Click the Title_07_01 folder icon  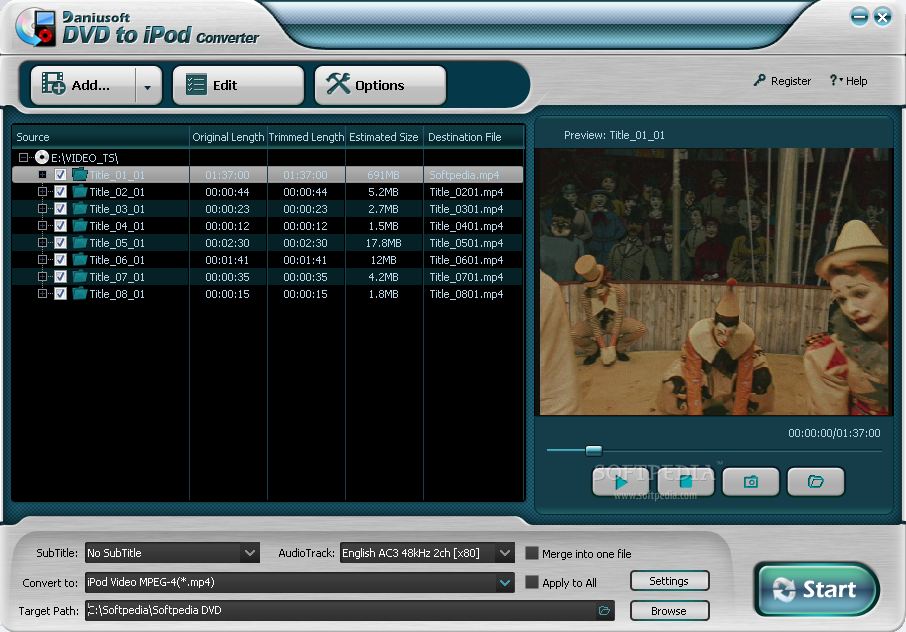coord(80,277)
